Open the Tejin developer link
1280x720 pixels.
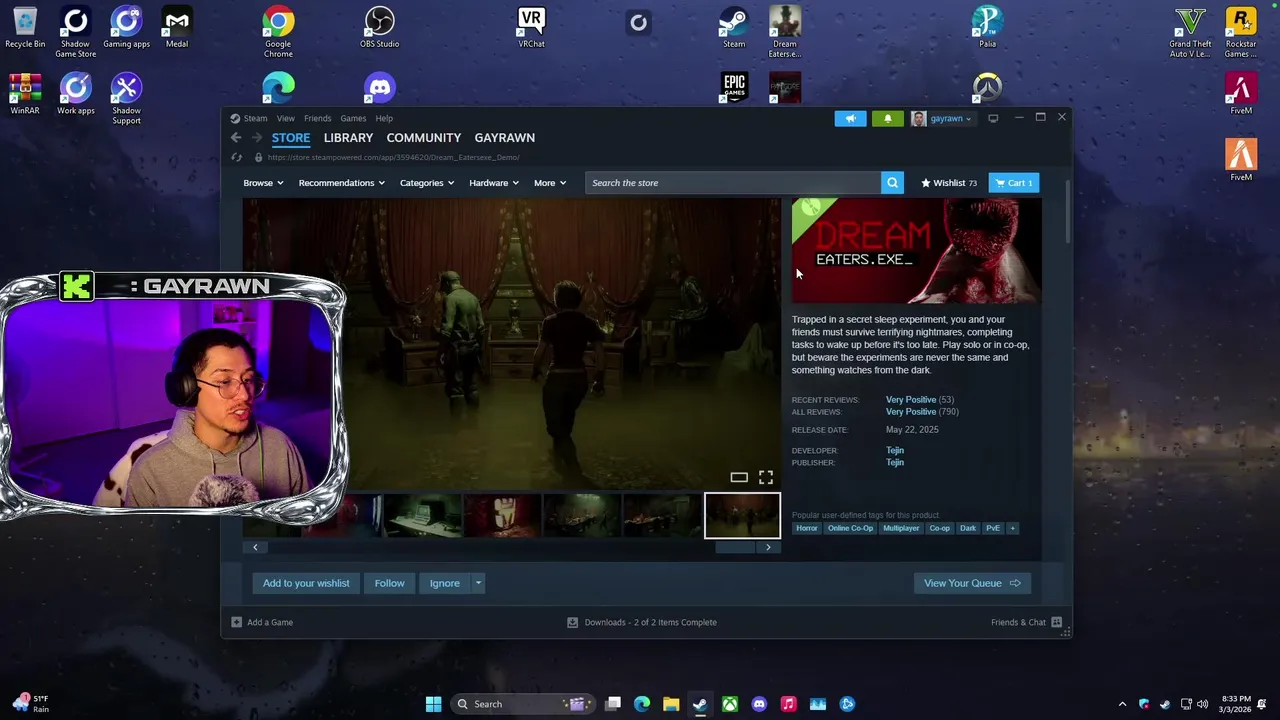[x=895, y=451]
